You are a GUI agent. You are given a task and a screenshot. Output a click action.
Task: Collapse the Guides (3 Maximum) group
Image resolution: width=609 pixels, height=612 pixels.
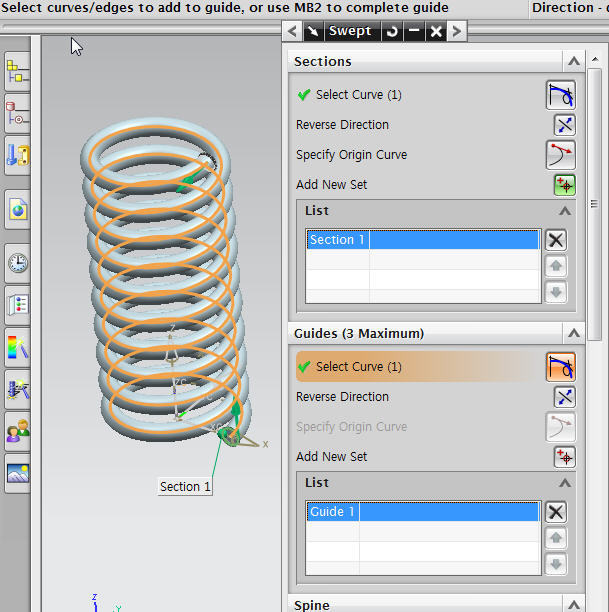573,333
